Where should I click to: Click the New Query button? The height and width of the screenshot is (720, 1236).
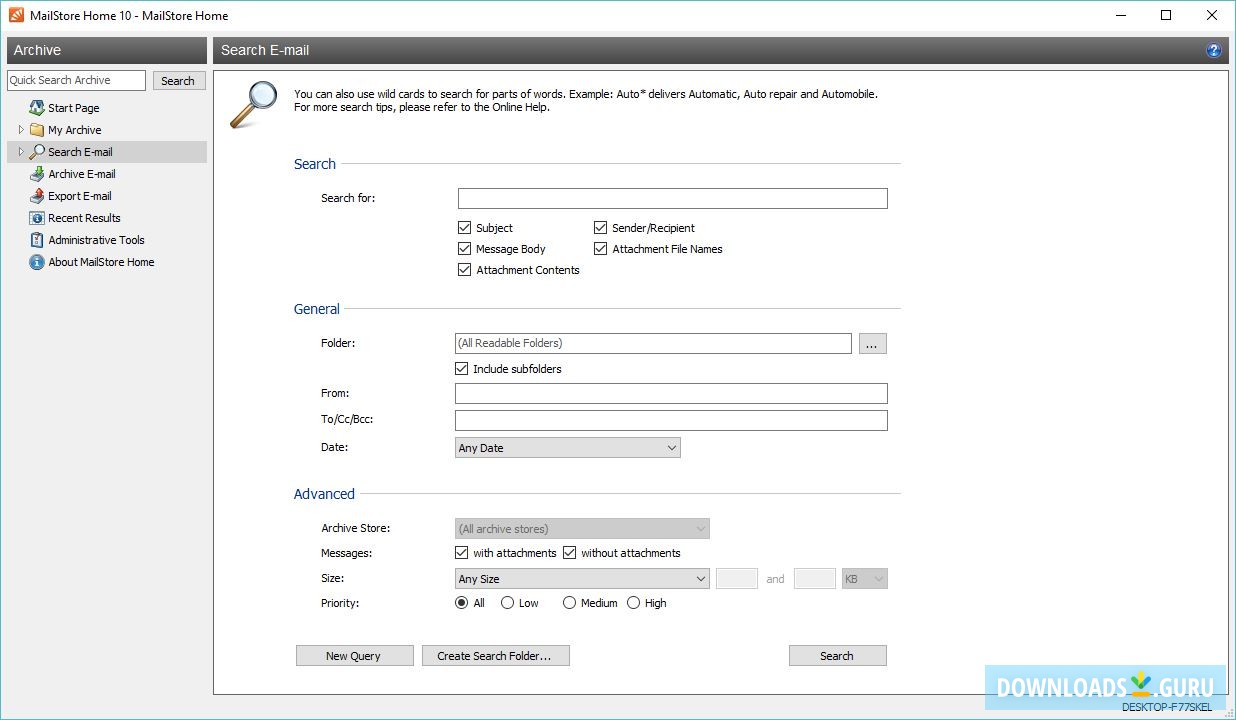click(353, 656)
